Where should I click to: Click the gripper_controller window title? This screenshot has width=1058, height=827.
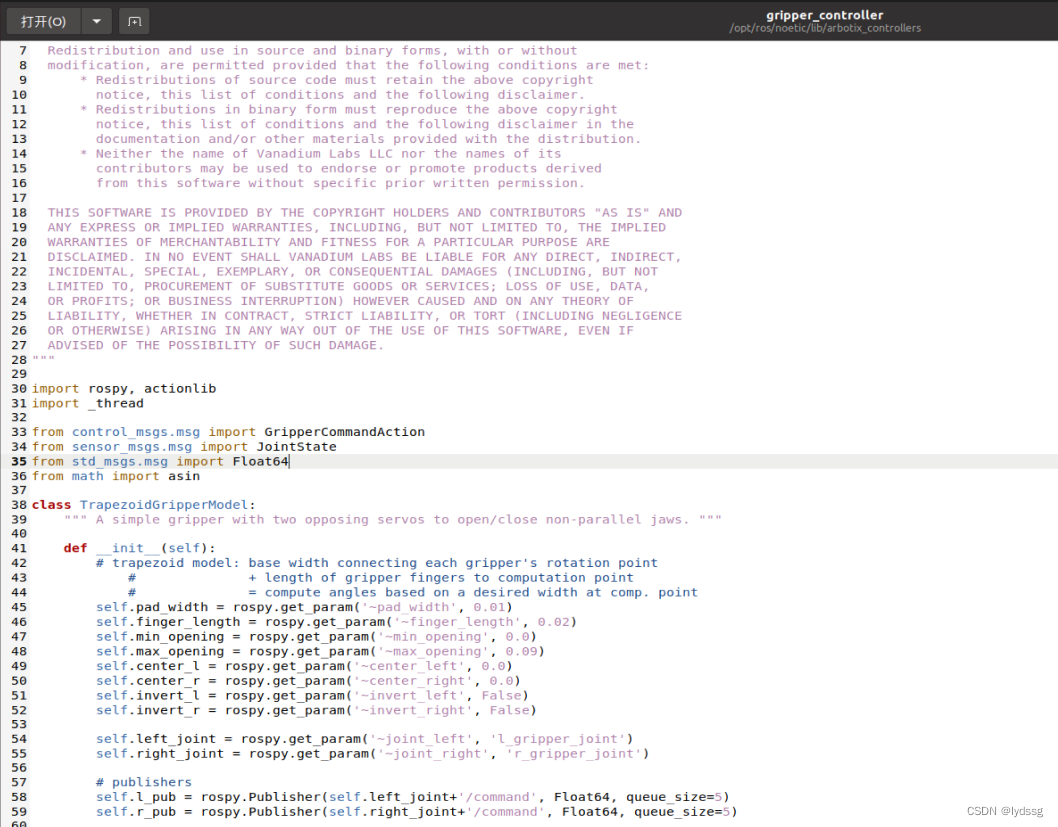(x=824, y=14)
